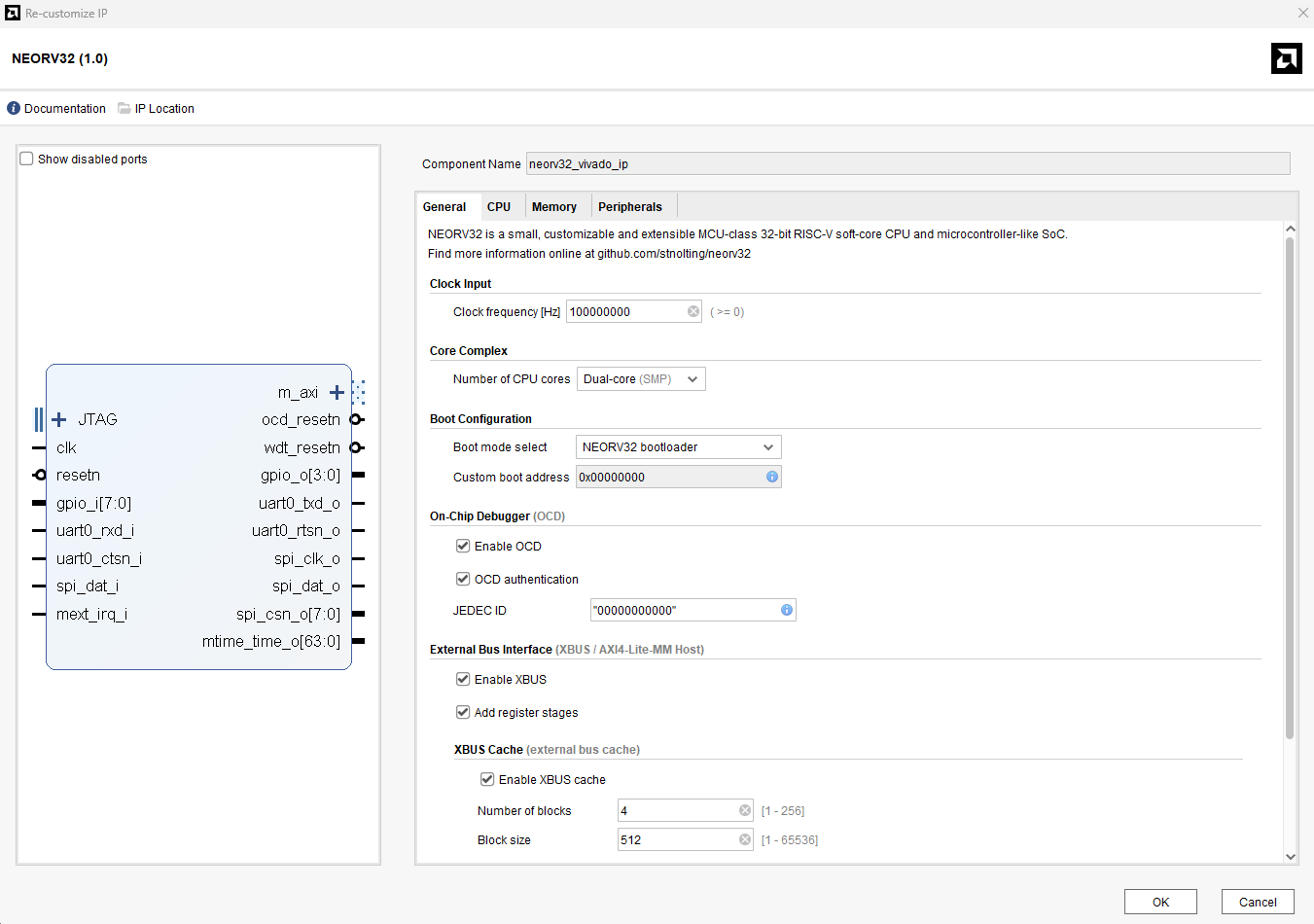Toggle Show disabled ports checkbox

click(27, 159)
